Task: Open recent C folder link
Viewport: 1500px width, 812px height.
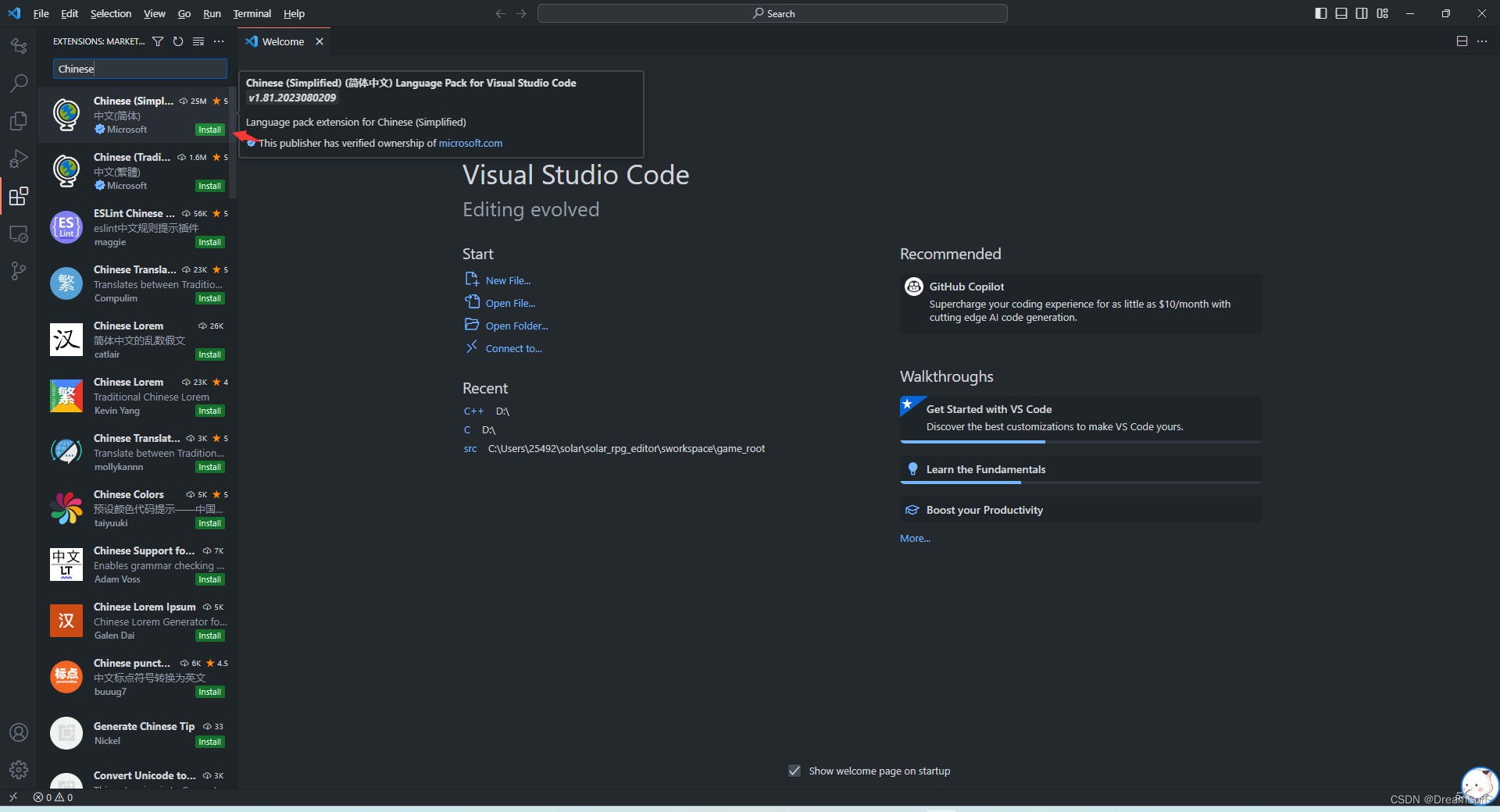Action: [x=467, y=429]
